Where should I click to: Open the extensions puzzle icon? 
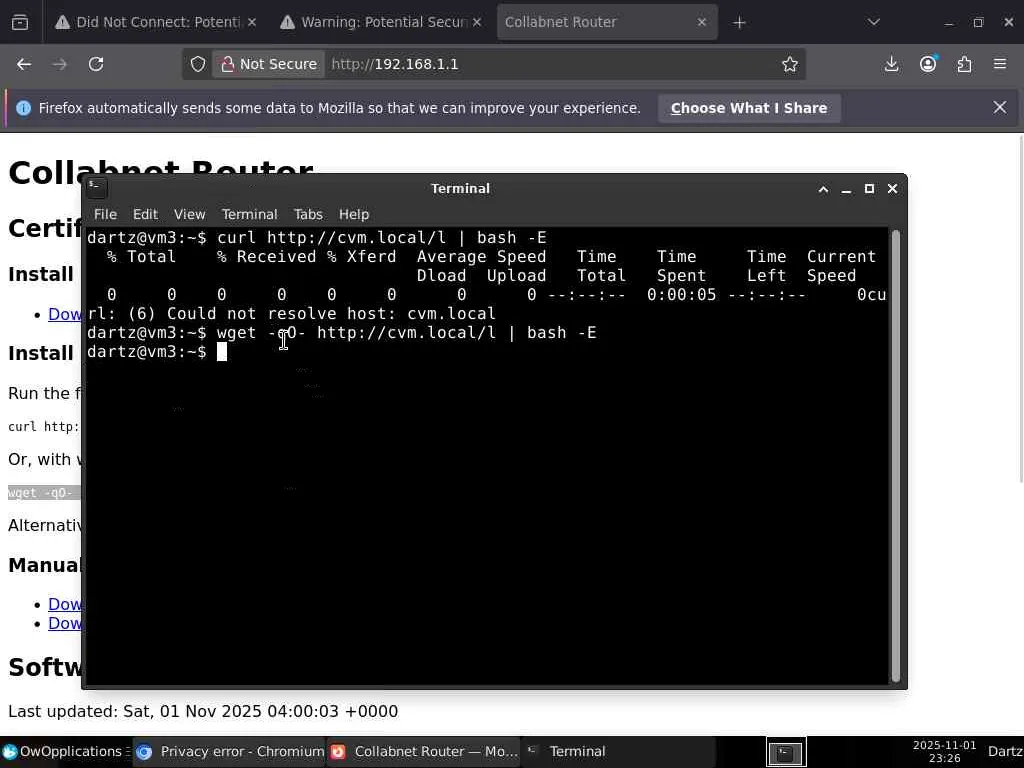tap(964, 64)
